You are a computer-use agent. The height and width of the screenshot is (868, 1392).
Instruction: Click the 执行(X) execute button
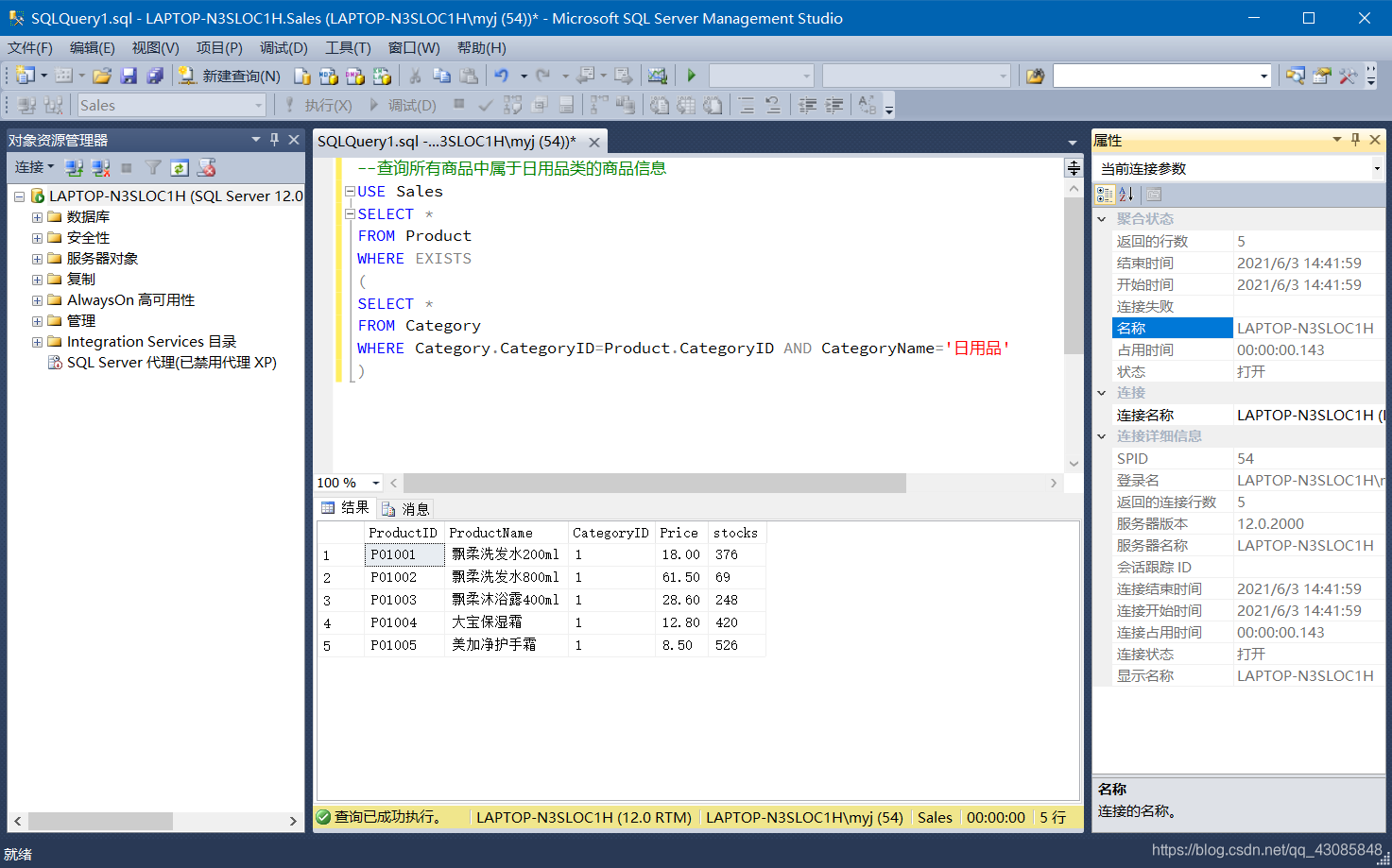pyautogui.click(x=318, y=105)
